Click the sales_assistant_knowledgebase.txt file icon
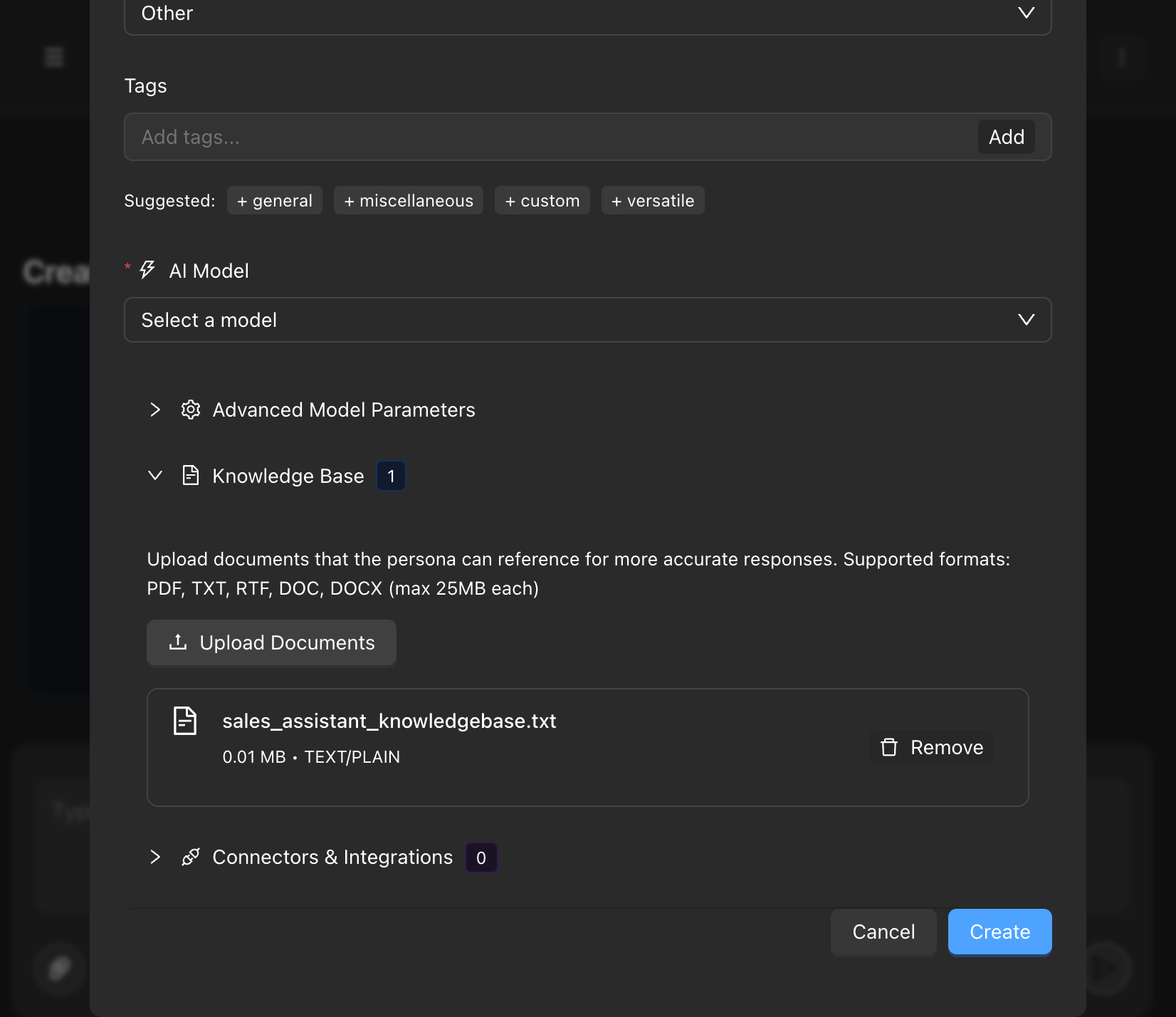This screenshot has width=1176, height=1017. click(185, 721)
